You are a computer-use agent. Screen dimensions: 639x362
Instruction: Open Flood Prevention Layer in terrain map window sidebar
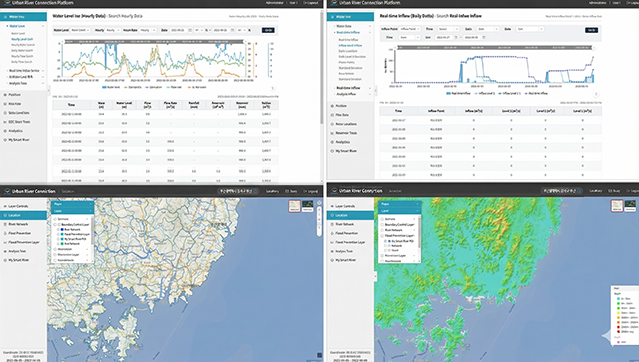click(x=350, y=242)
